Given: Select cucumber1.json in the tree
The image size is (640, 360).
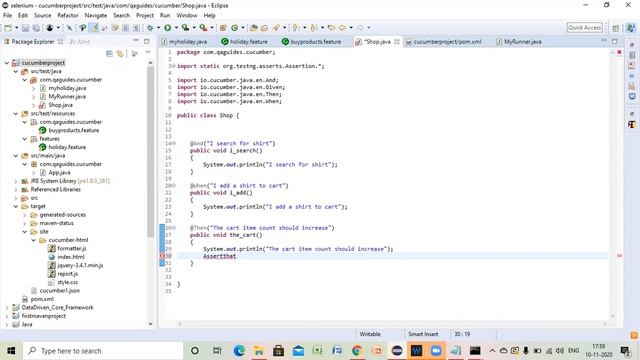Looking at the screenshot, I should tap(59, 291).
